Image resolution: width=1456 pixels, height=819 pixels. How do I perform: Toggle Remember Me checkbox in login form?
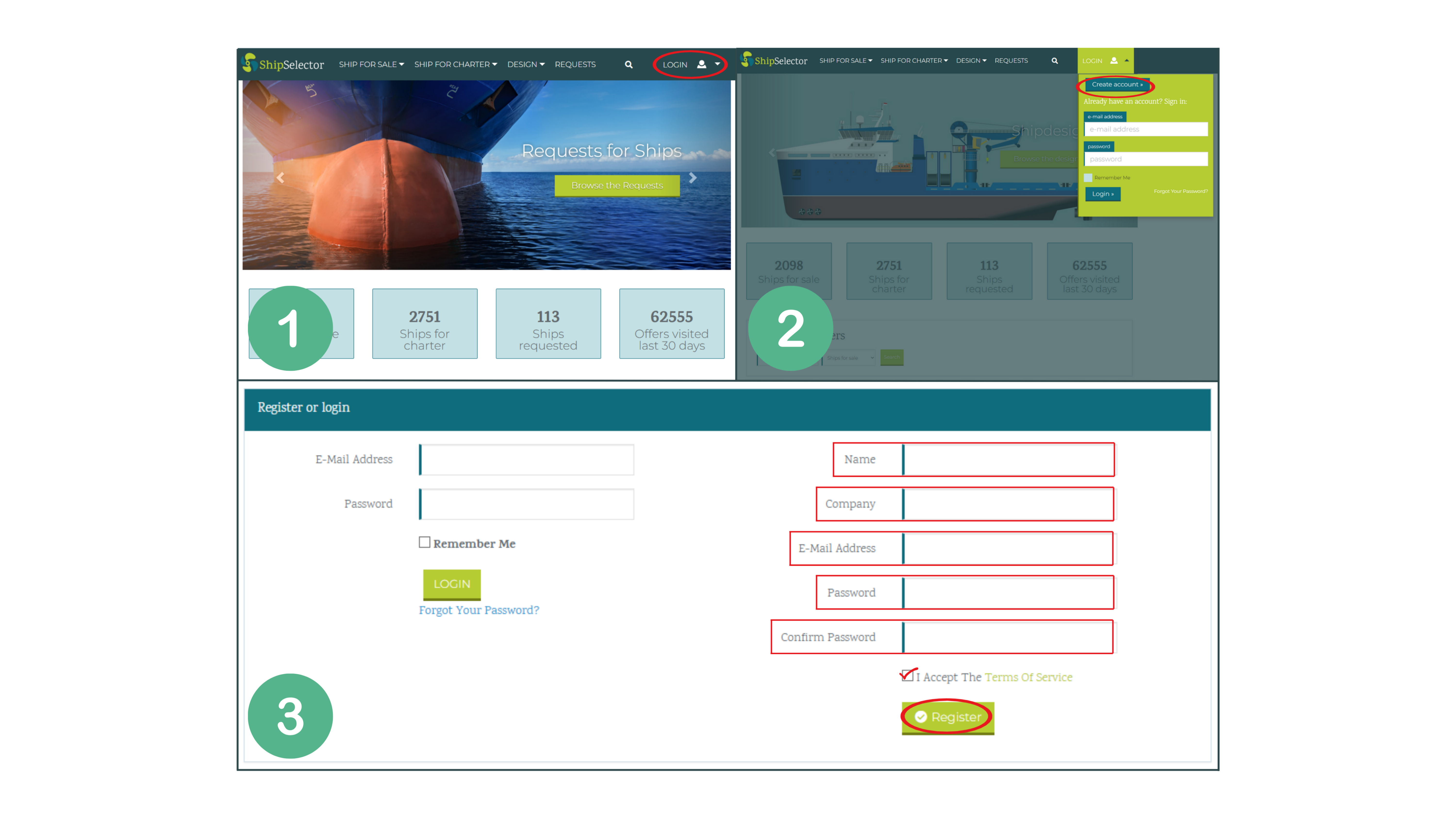click(x=424, y=542)
